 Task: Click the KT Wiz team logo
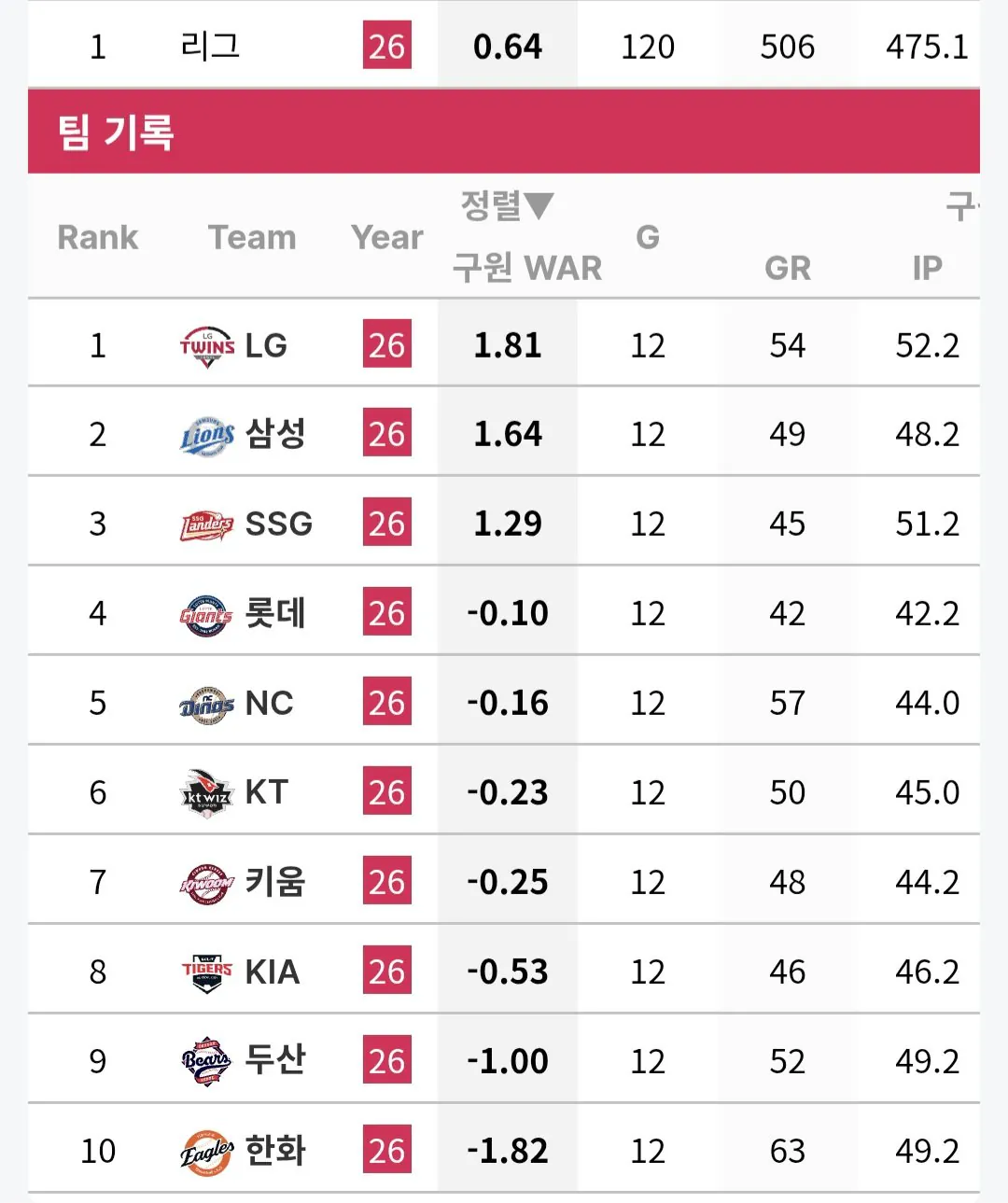(x=206, y=793)
